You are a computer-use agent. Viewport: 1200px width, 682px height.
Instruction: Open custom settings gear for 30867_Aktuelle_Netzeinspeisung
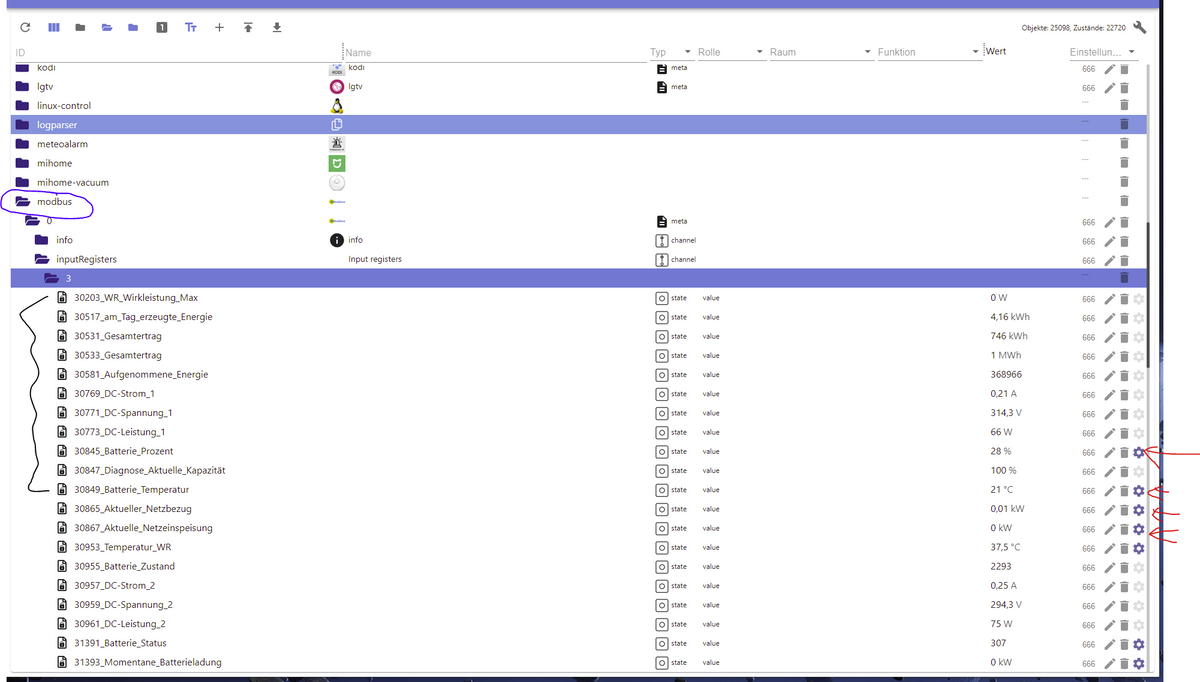1138,529
